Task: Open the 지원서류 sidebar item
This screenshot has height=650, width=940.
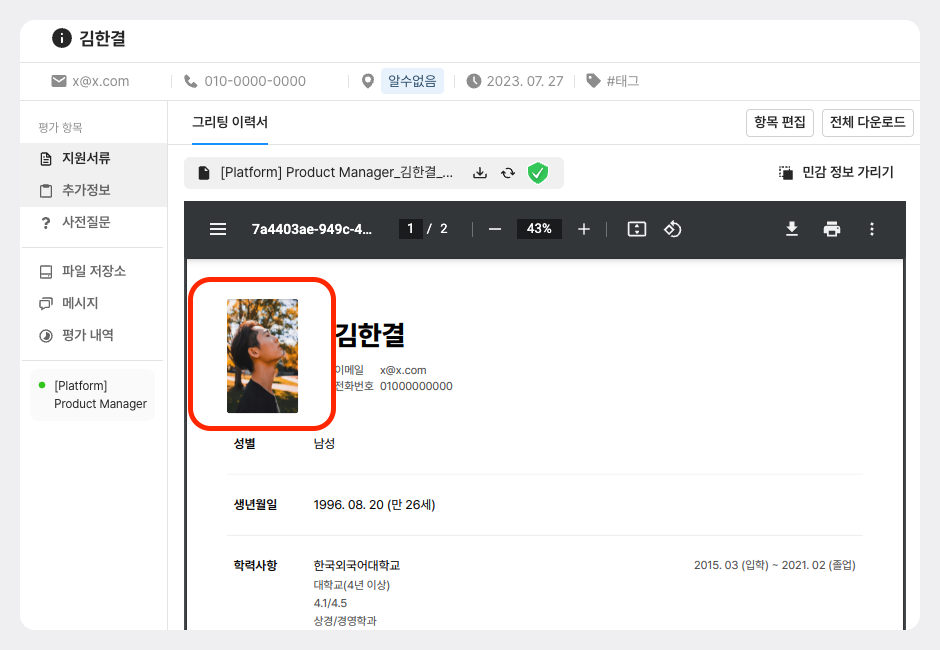Action: coord(94,158)
